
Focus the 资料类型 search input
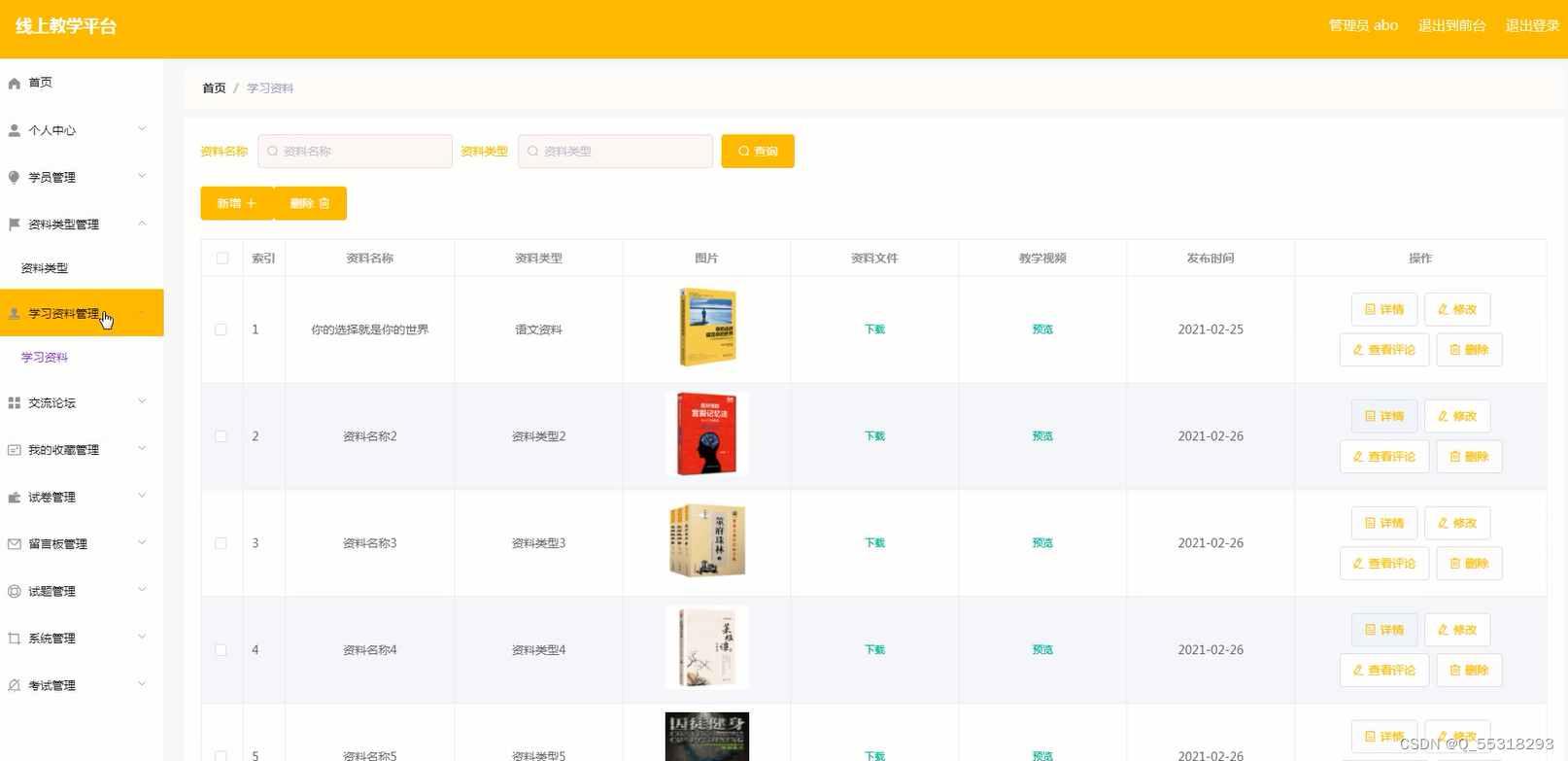tap(616, 152)
